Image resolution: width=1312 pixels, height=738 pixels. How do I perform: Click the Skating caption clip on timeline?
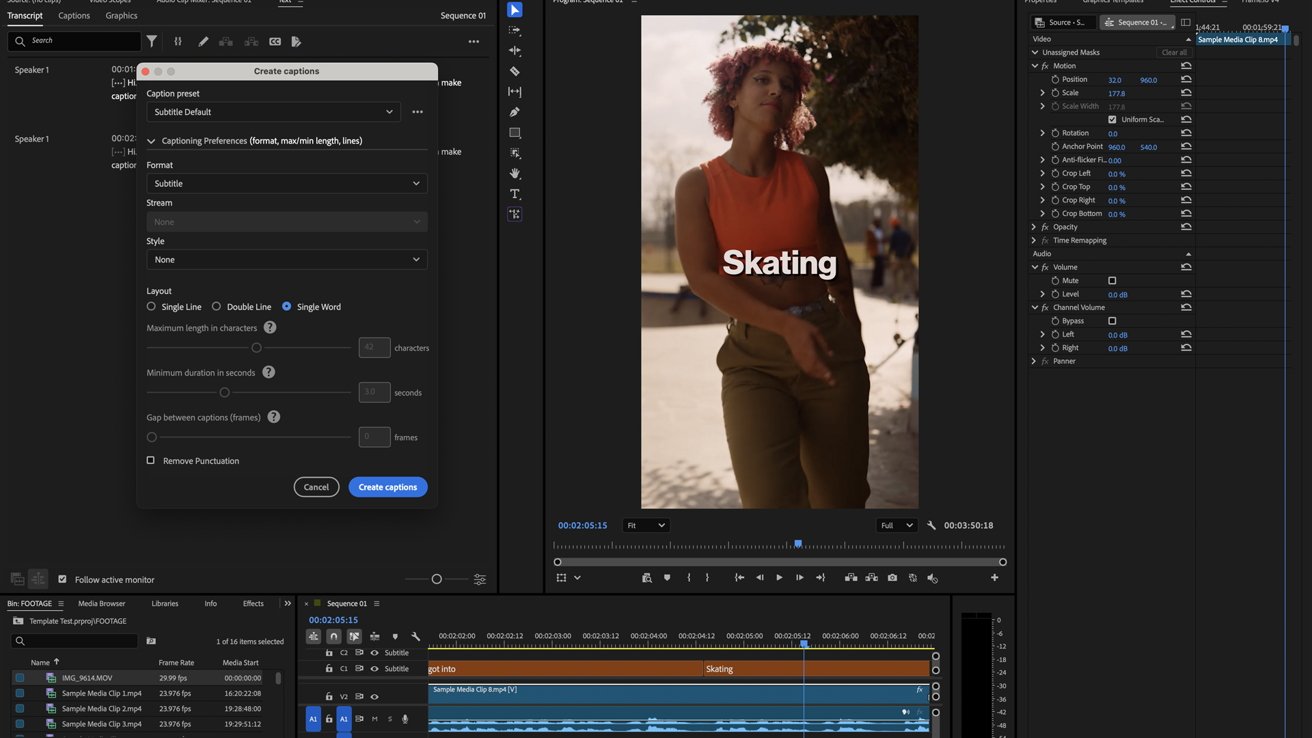pyautogui.click(x=816, y=669)
